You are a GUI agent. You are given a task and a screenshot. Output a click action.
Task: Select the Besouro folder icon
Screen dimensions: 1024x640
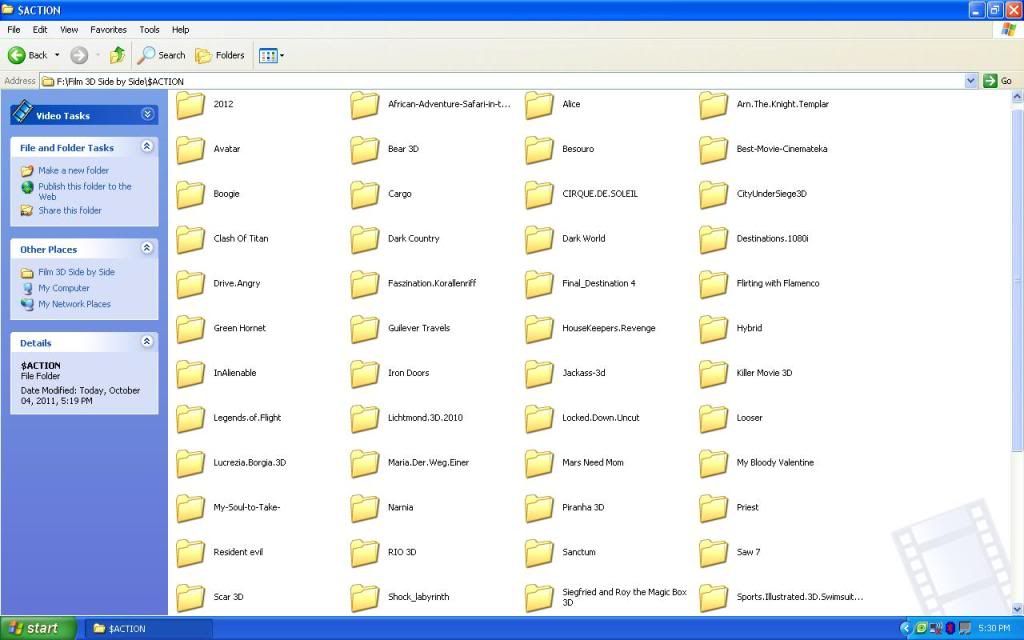(539, 150)
